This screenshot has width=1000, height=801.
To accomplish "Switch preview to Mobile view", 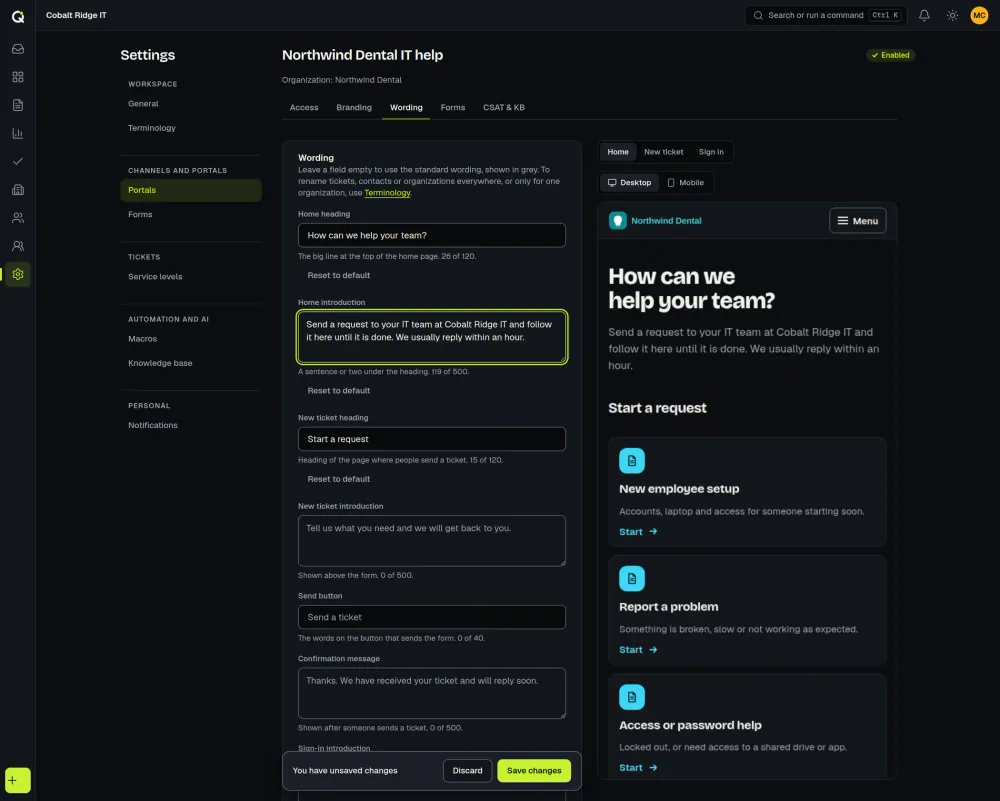I will pyautogui.click(x=686, y=182).
